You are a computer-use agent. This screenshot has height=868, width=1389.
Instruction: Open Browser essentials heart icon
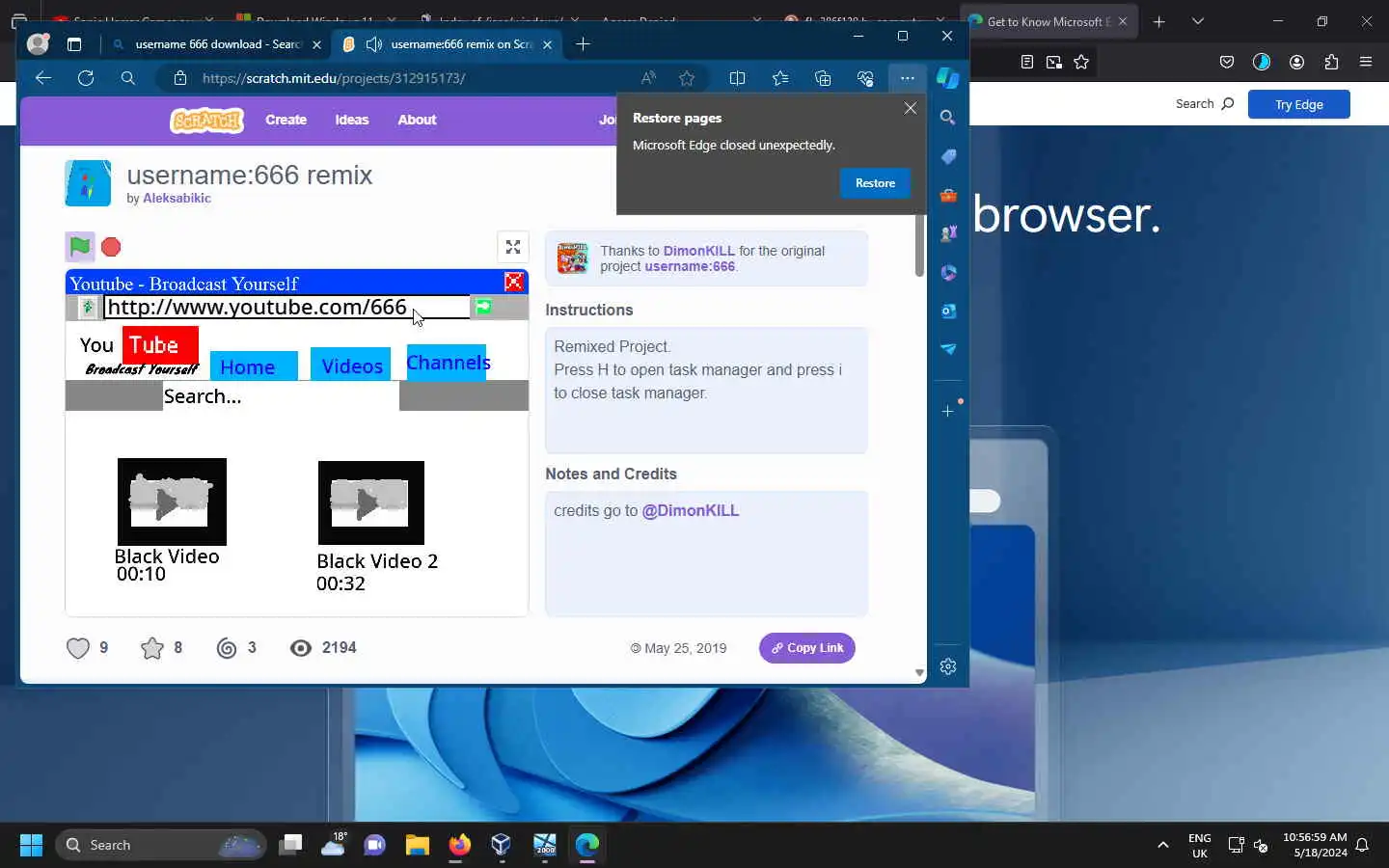click(865, 78)
